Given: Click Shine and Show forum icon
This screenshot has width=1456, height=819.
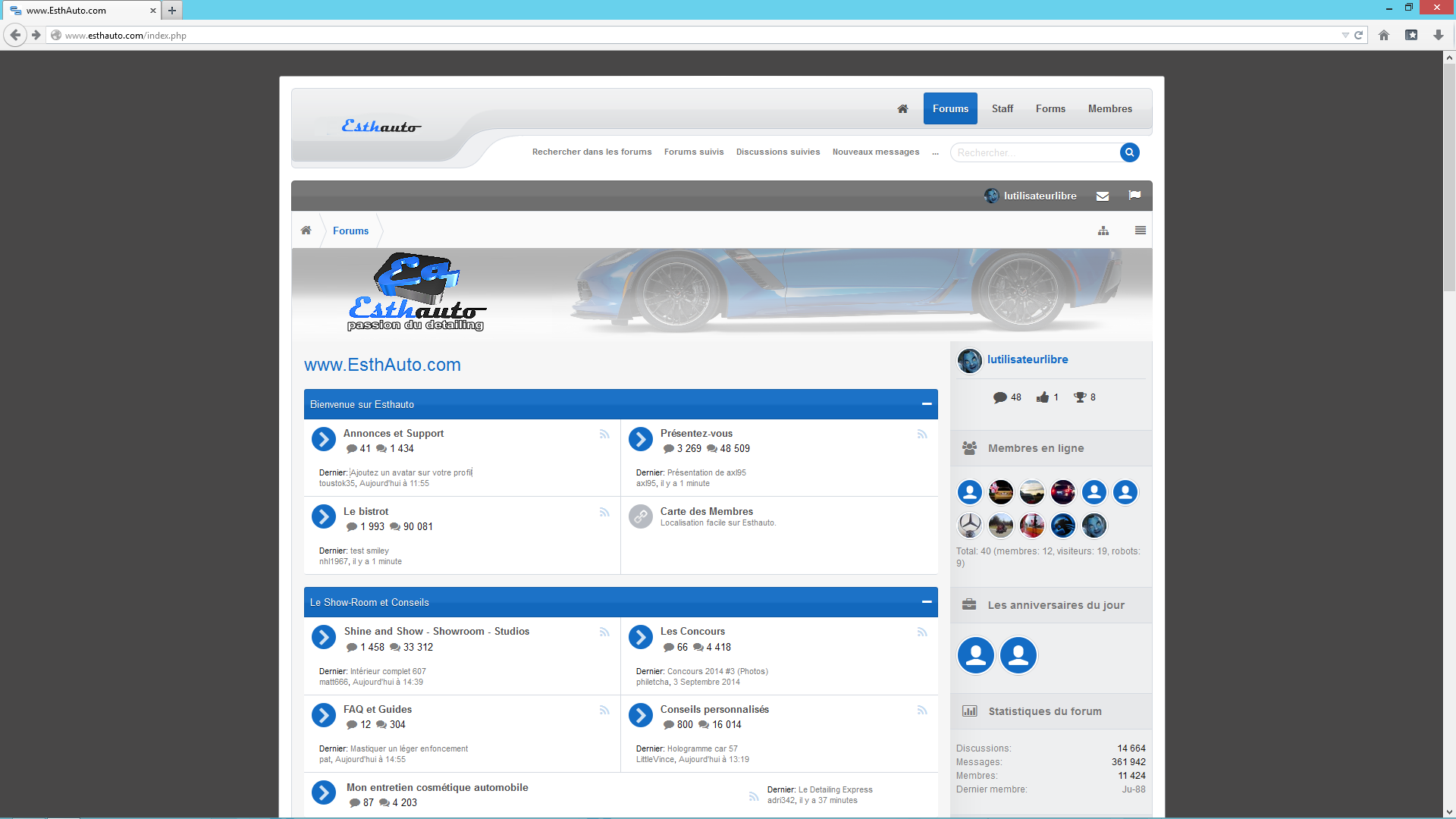Looking at the screenshot, I should click(324, 637).
